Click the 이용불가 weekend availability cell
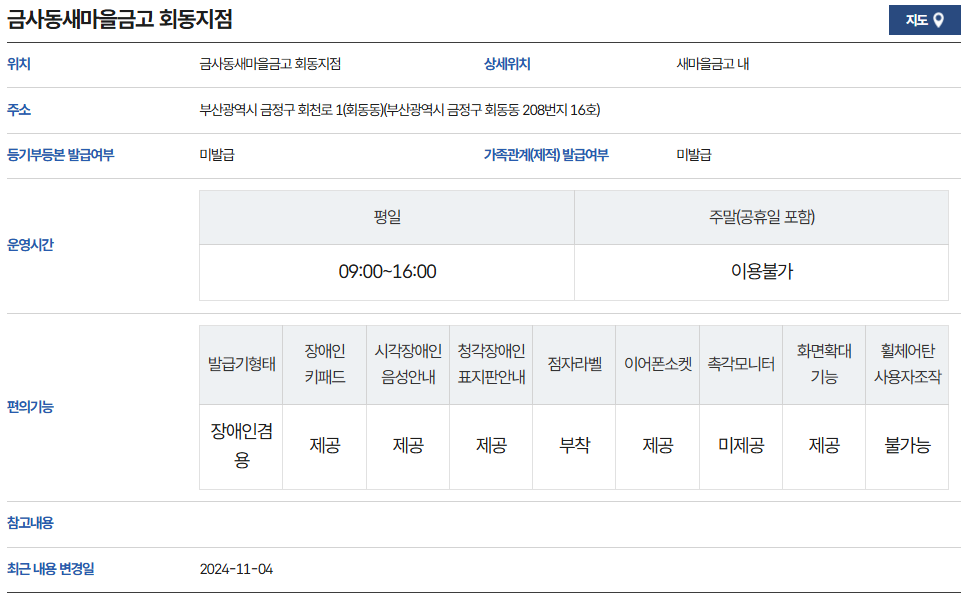This screenshot has width=968, height=600. (767, 270)
